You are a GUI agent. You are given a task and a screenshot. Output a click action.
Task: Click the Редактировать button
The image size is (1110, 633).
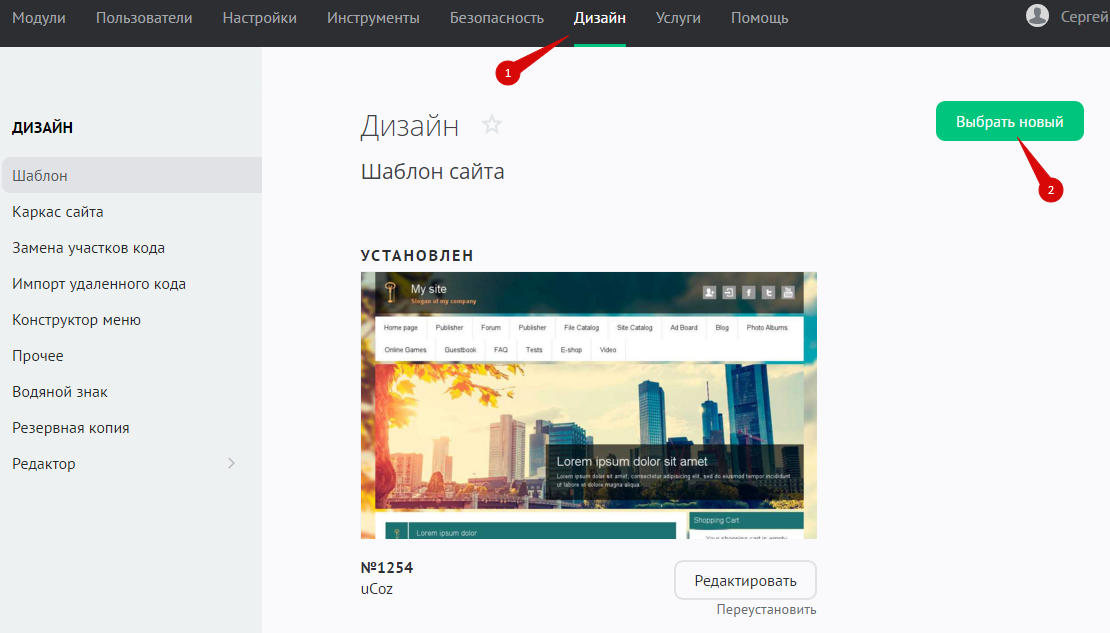(x=745, y=580)
